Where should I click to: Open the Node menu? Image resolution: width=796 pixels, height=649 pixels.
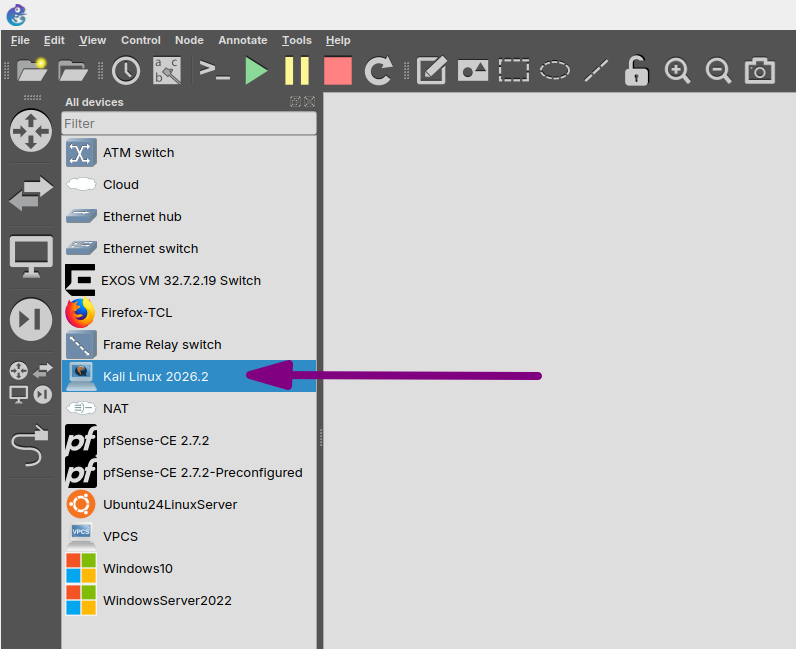(x=189, y=40)
